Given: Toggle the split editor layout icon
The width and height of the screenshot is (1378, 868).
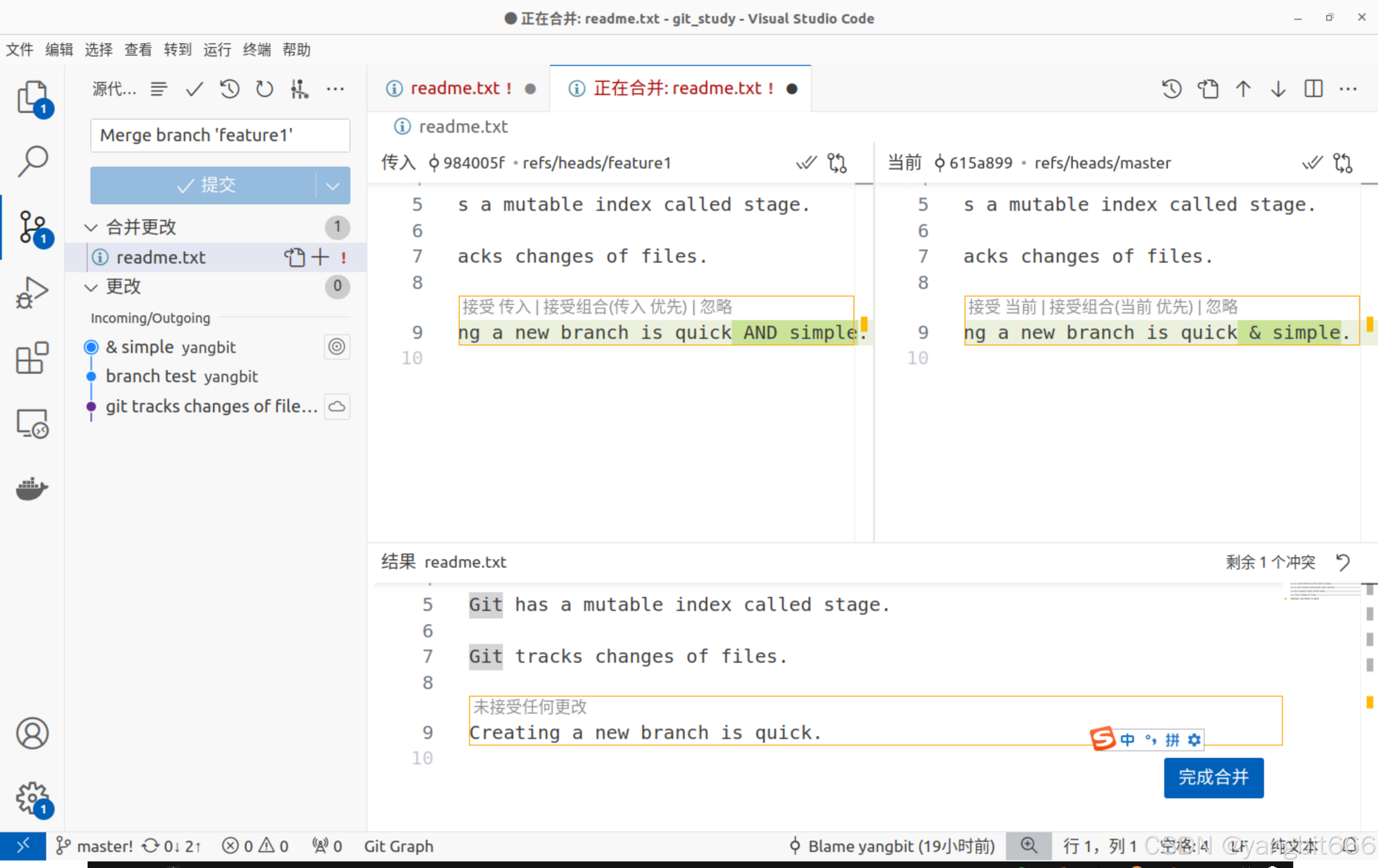Looking at the screenshot, I should coord(1313,88).
